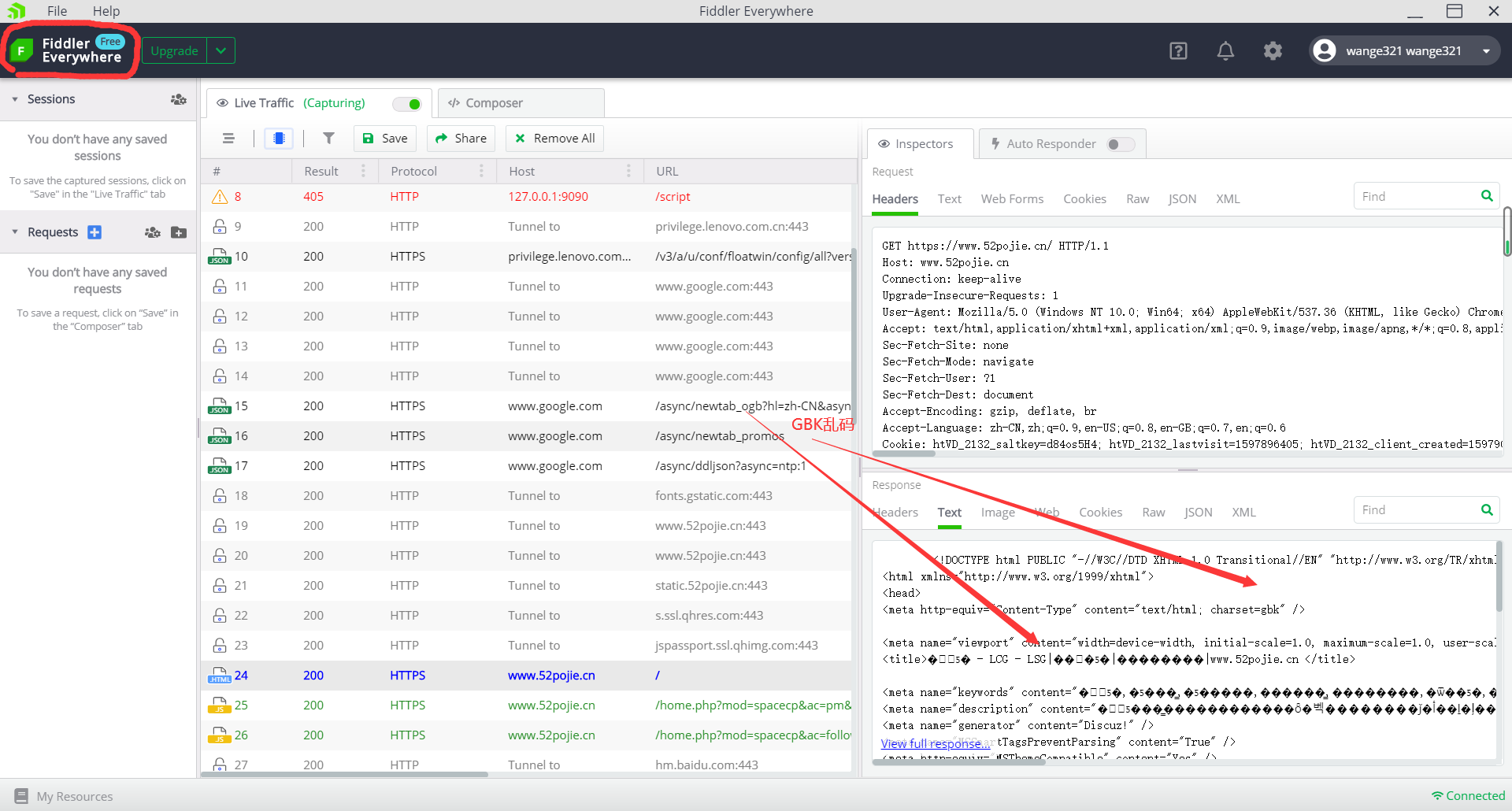Click the lock icon of session 9

pos(220,227)
